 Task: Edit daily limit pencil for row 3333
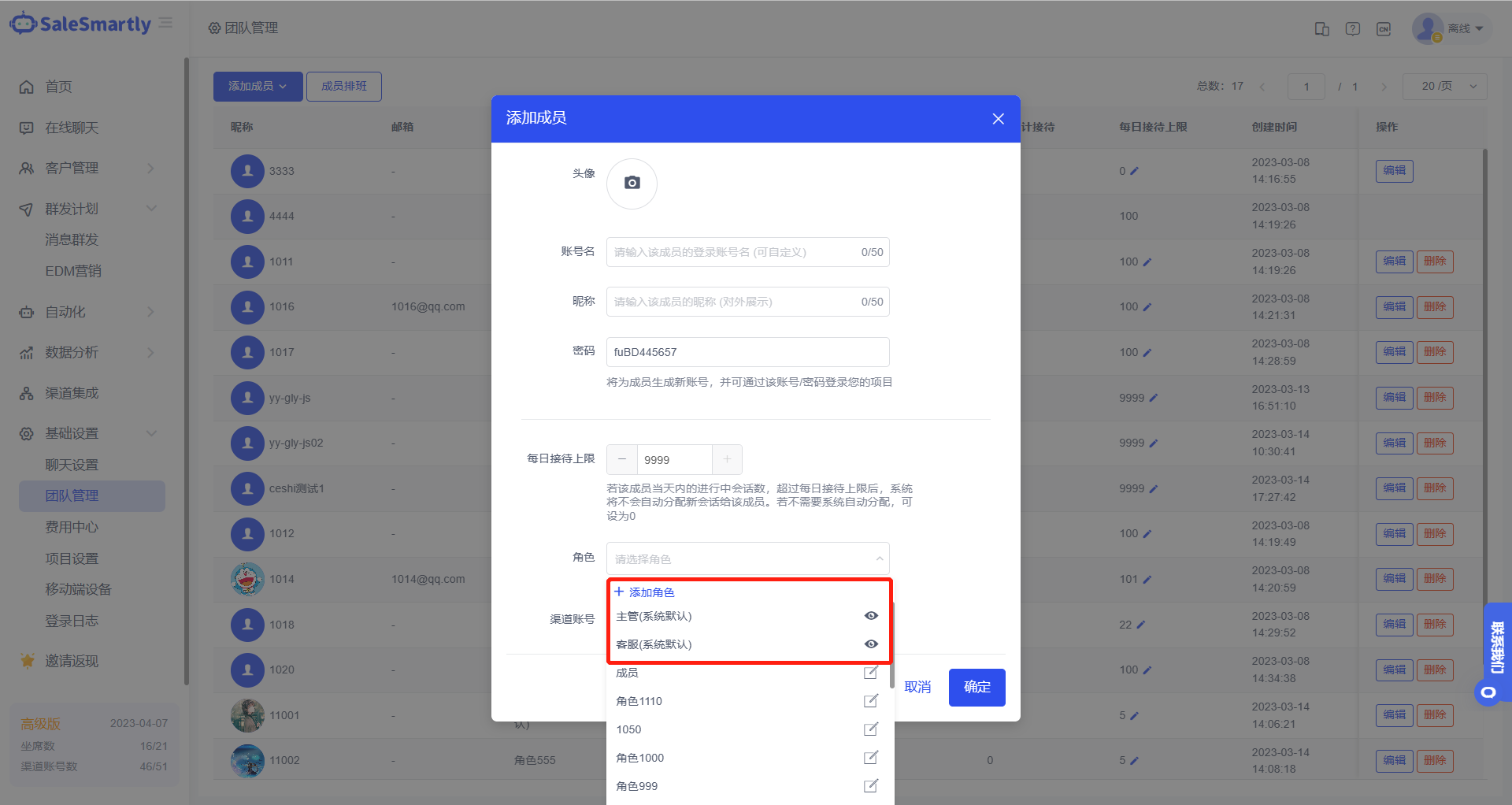(x=1134, y=171)
